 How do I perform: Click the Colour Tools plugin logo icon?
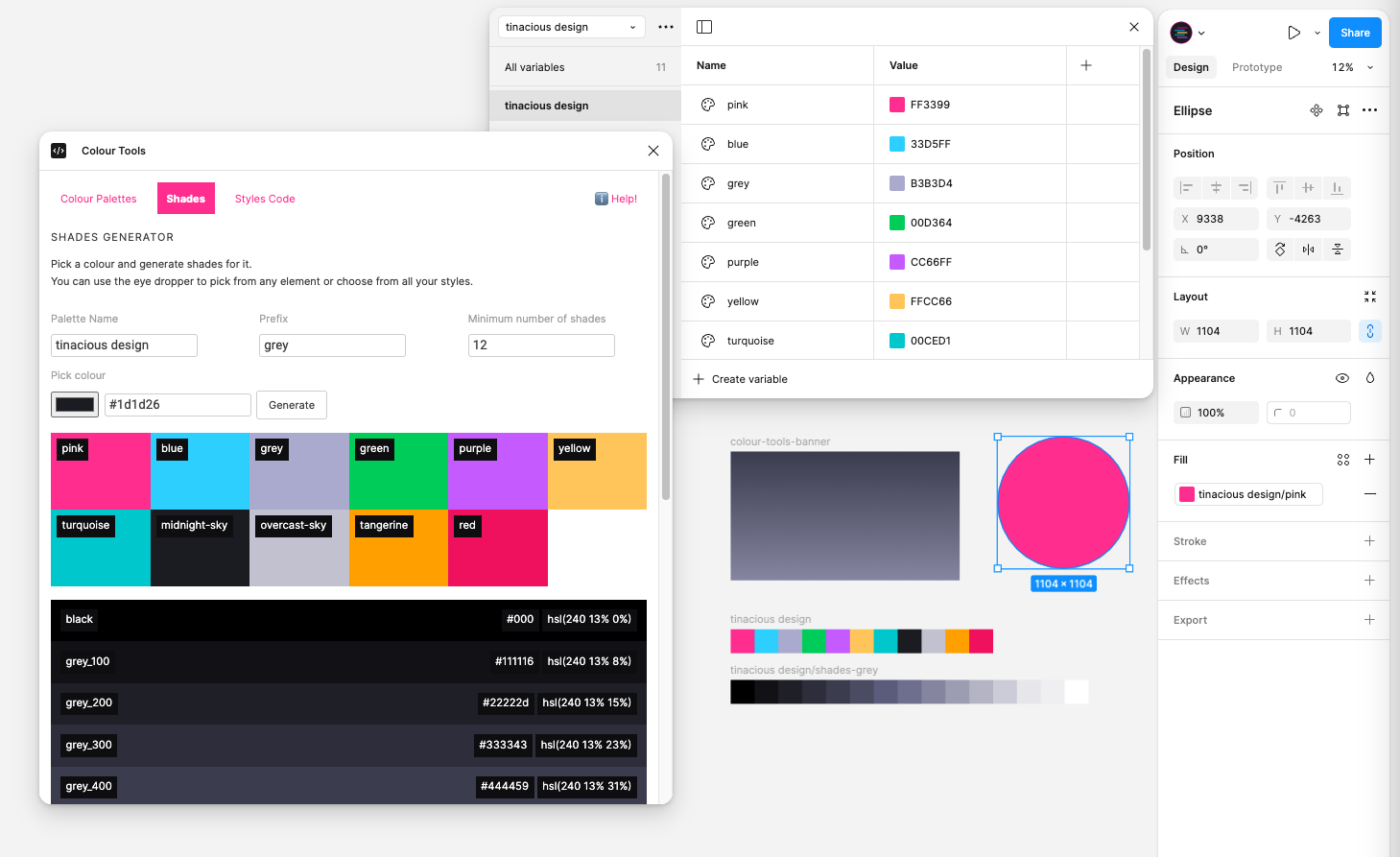coord(59,151)
